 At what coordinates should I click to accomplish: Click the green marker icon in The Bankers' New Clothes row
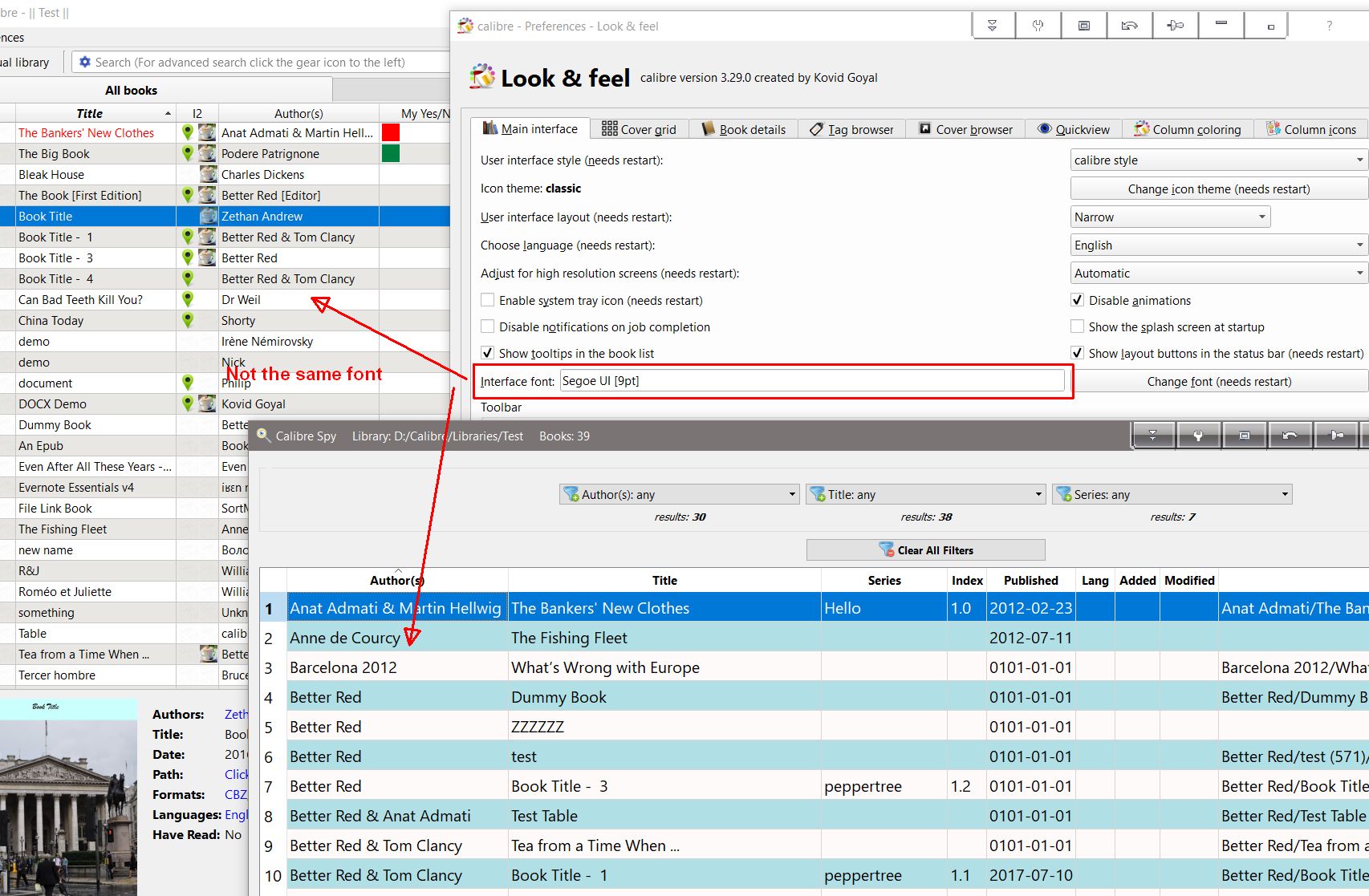tap(188, 132)
